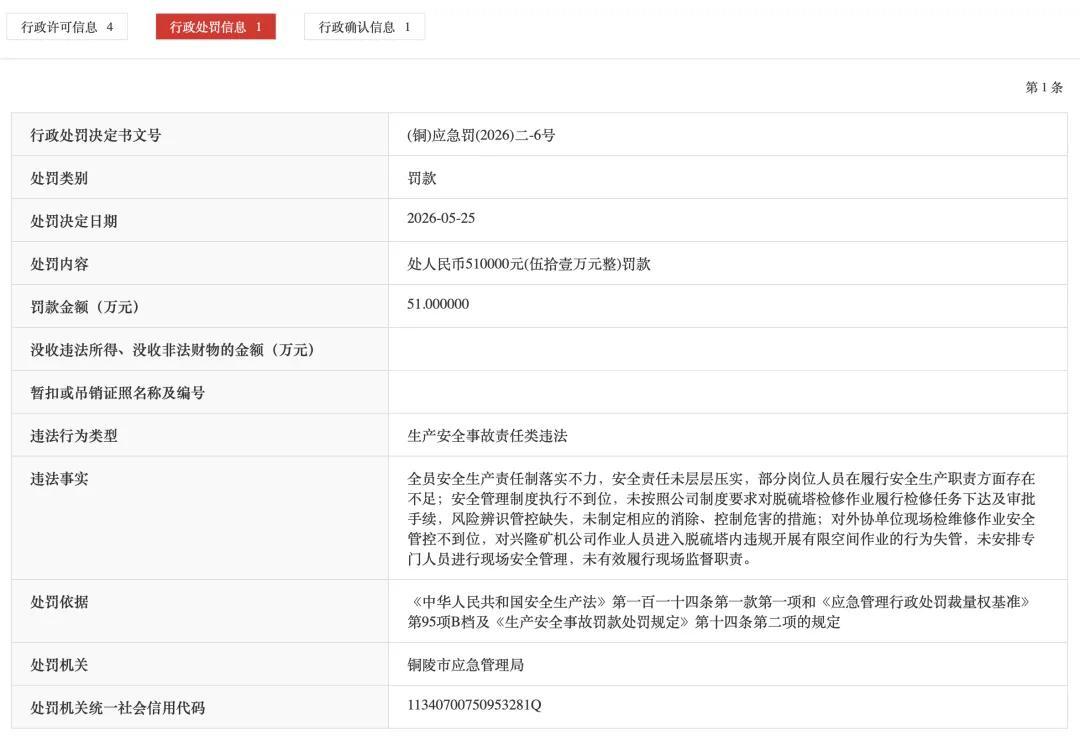Open the 行政许可信息 tab
1080x736 pixels.
point(67,27)
